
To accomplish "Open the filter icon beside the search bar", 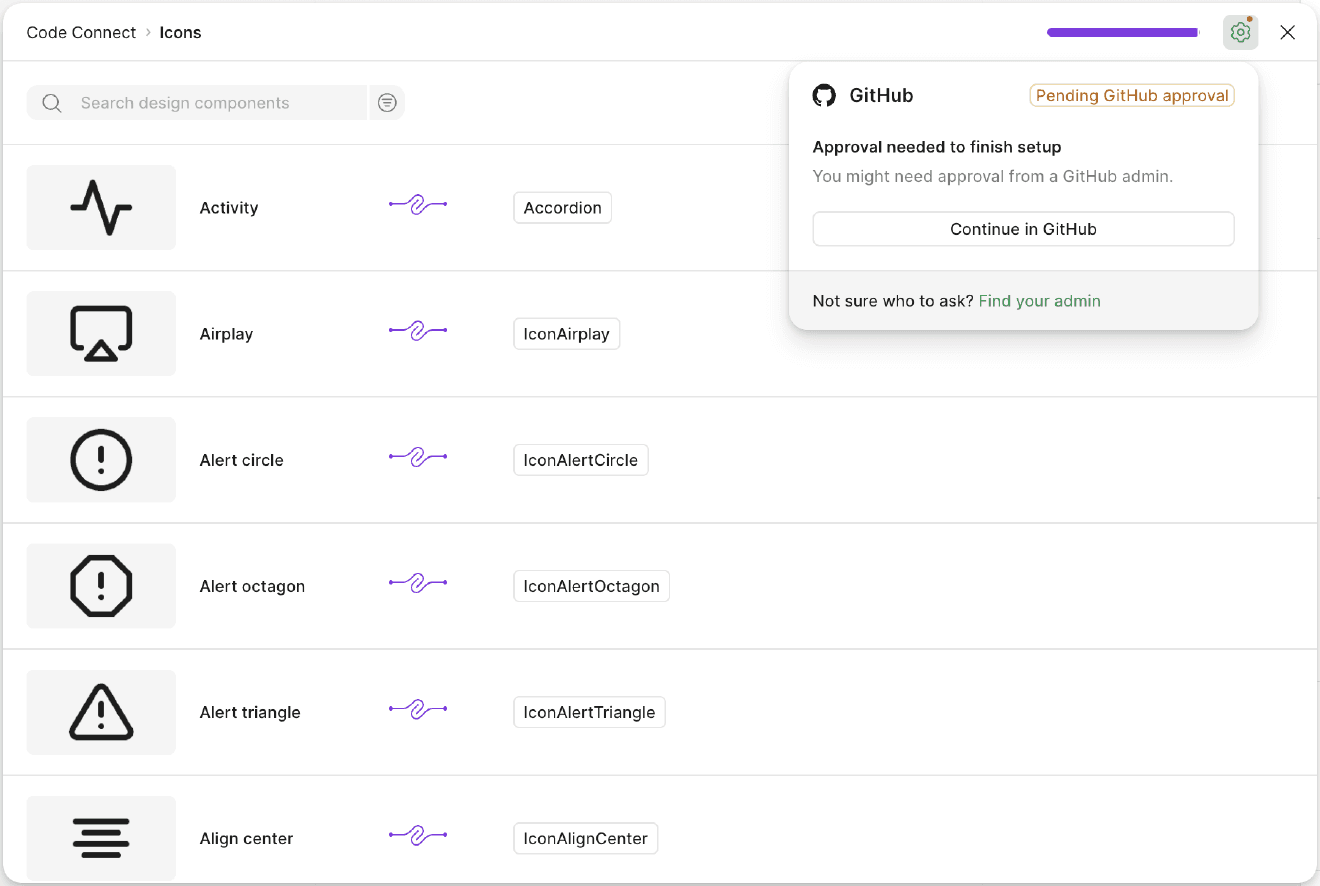I will coord(387,102).
